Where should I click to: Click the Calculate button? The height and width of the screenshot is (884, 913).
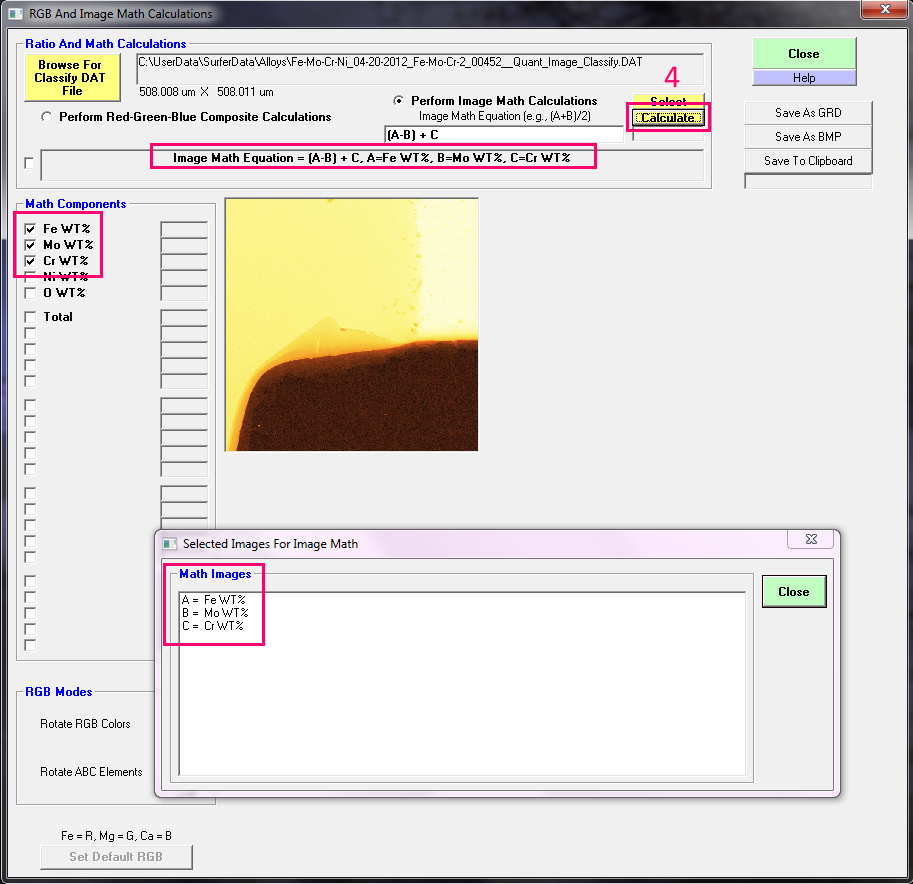(x=668, y=118)
